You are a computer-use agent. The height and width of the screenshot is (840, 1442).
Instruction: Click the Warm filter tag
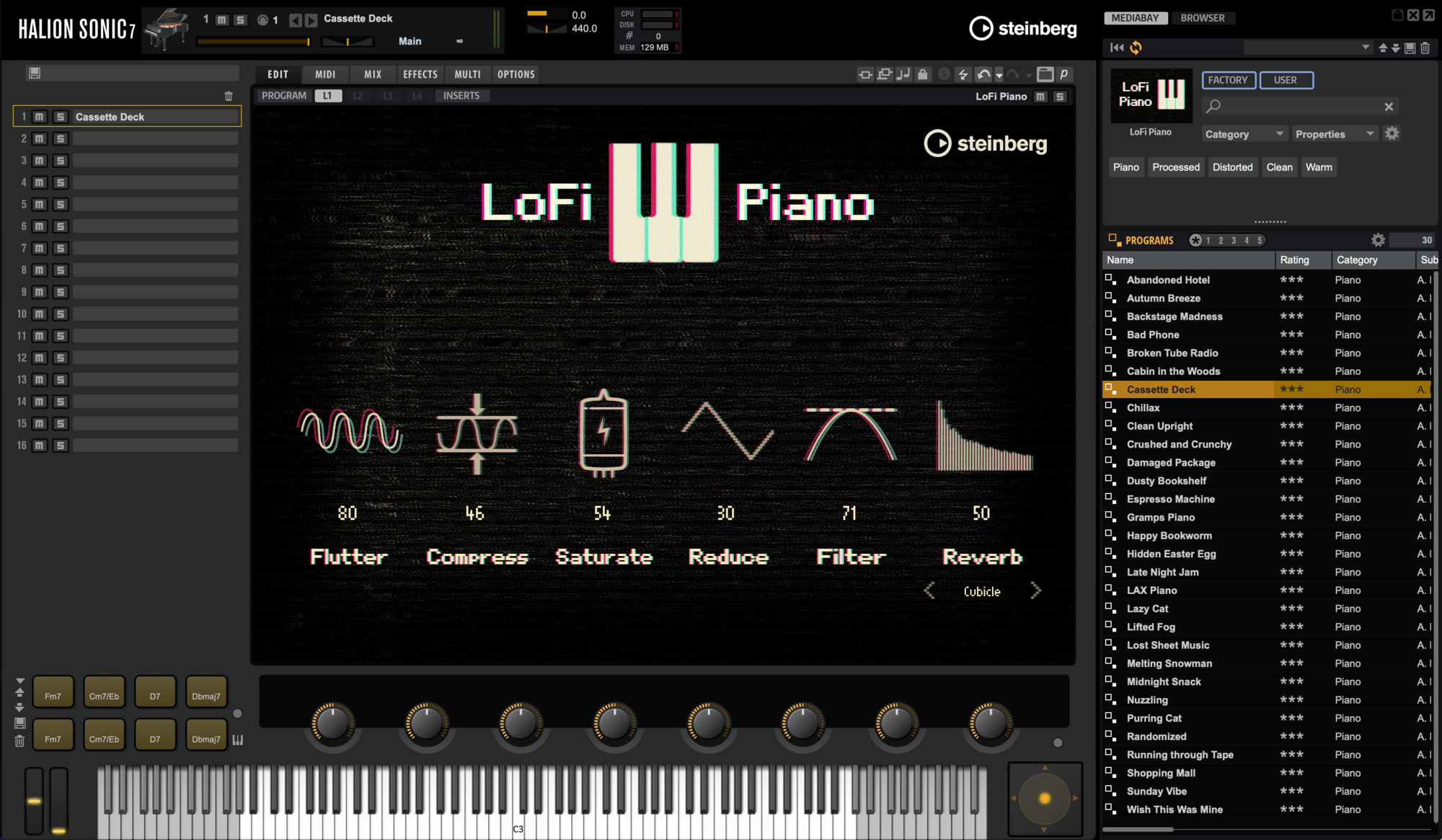[1319, 167]
